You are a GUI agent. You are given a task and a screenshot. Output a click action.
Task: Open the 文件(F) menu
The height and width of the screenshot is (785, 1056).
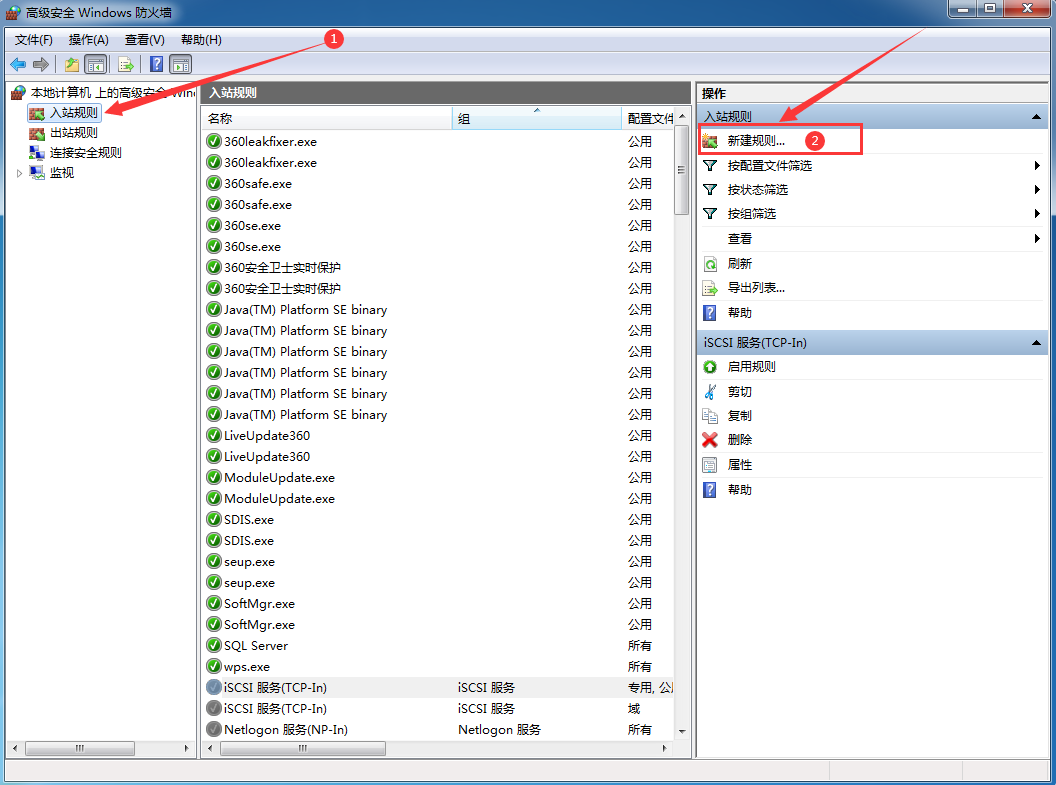34,40
